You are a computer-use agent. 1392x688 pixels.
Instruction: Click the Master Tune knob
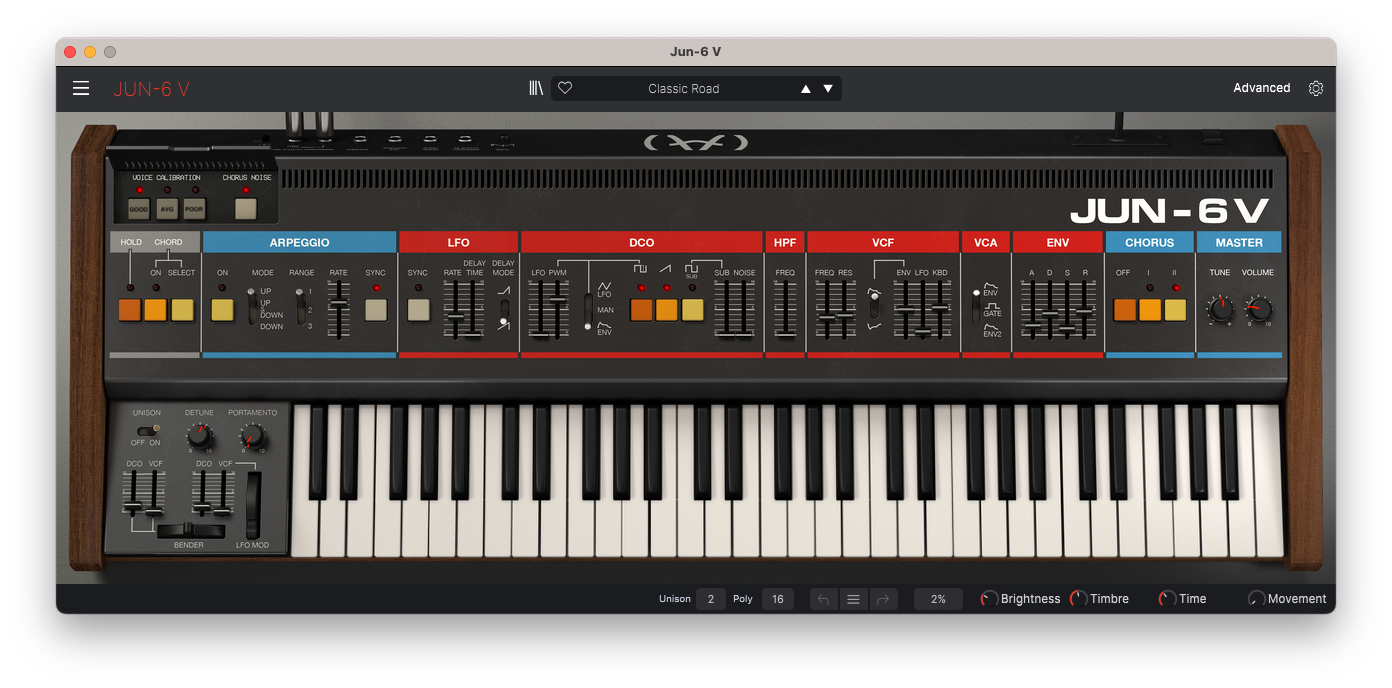coord(1220,308)
